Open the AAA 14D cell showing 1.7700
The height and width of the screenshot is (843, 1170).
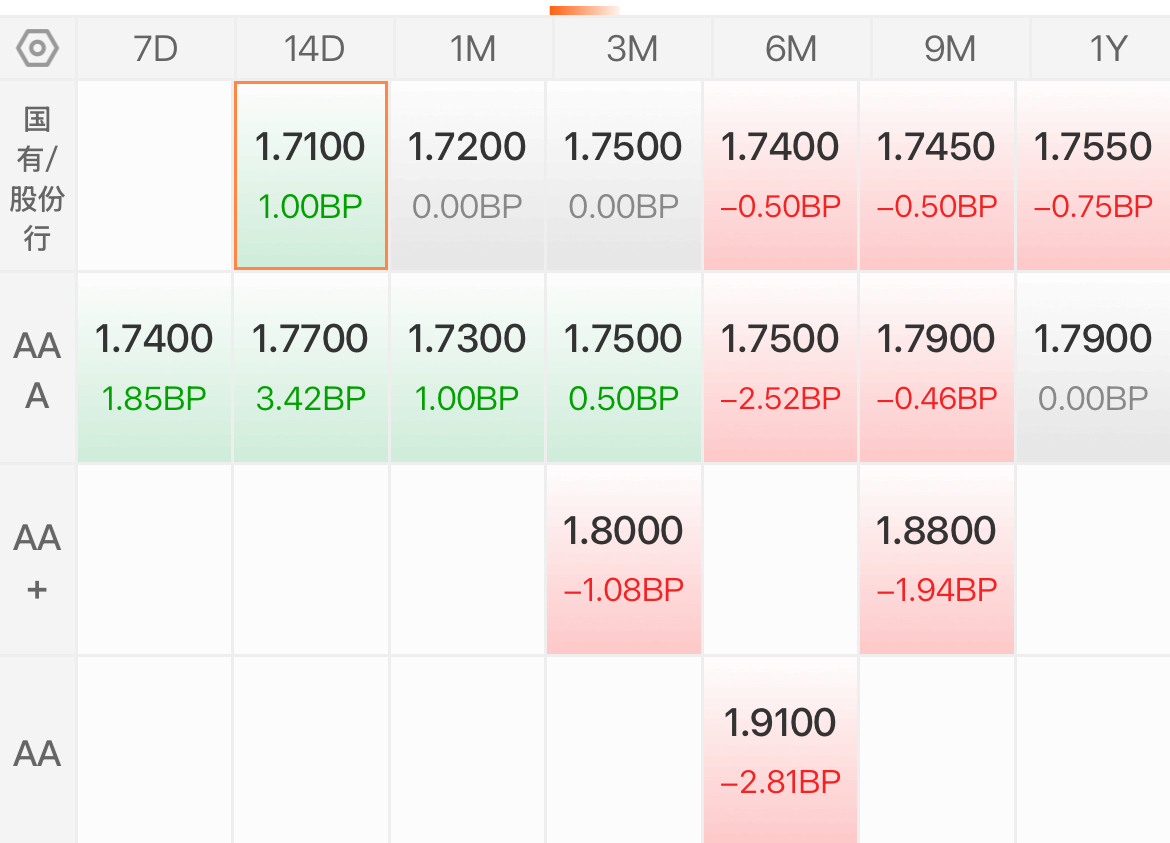coord(311,368)
